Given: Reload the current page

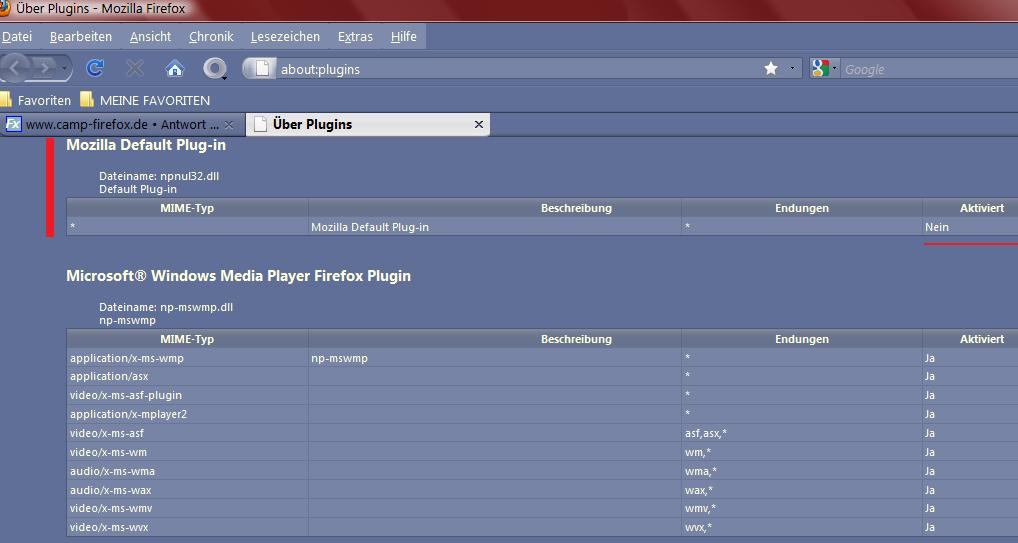Looking at the screenshot, I should coord(95,68).
